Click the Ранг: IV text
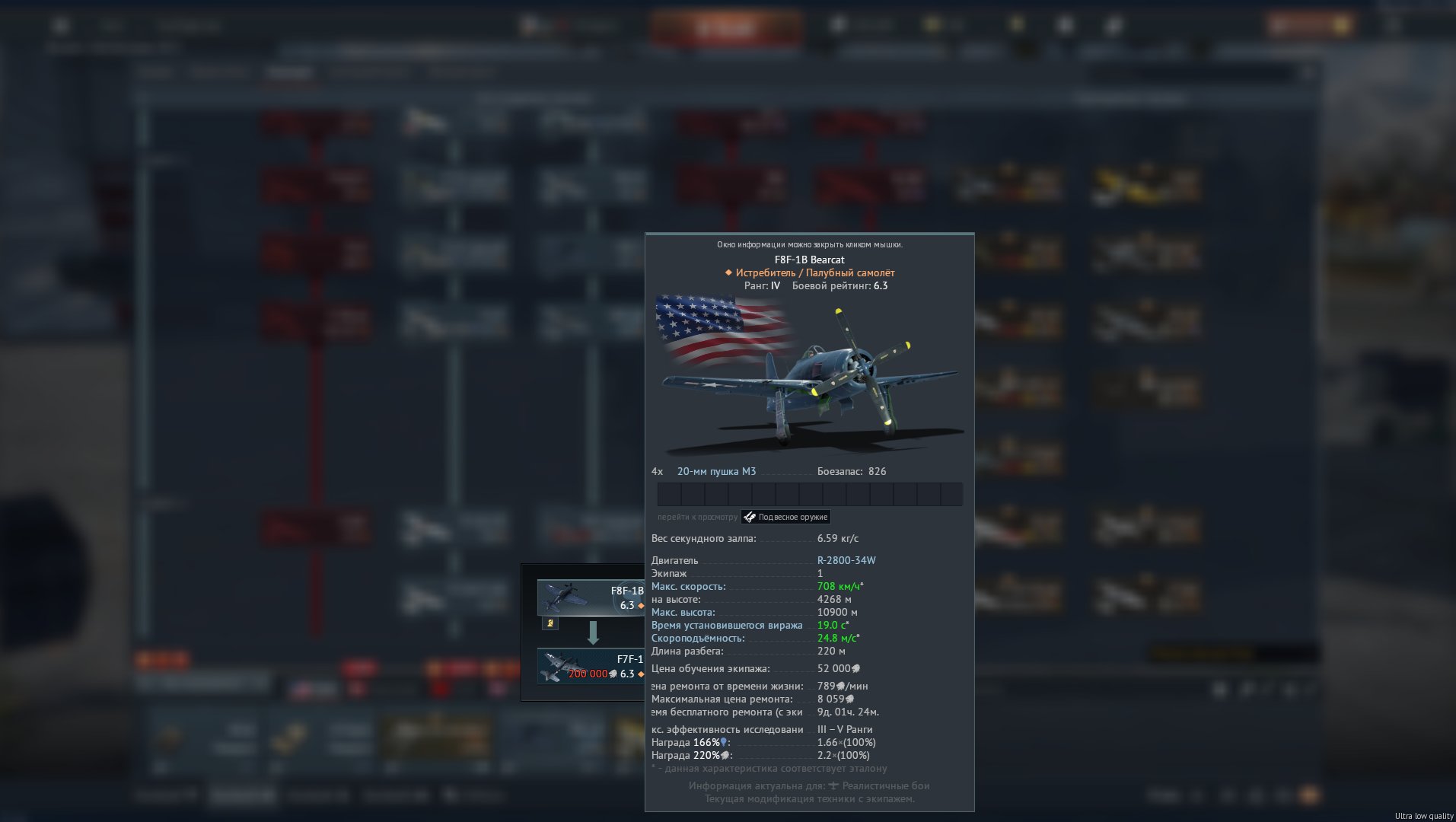1456x822 pixels. [x=762, y=285]
